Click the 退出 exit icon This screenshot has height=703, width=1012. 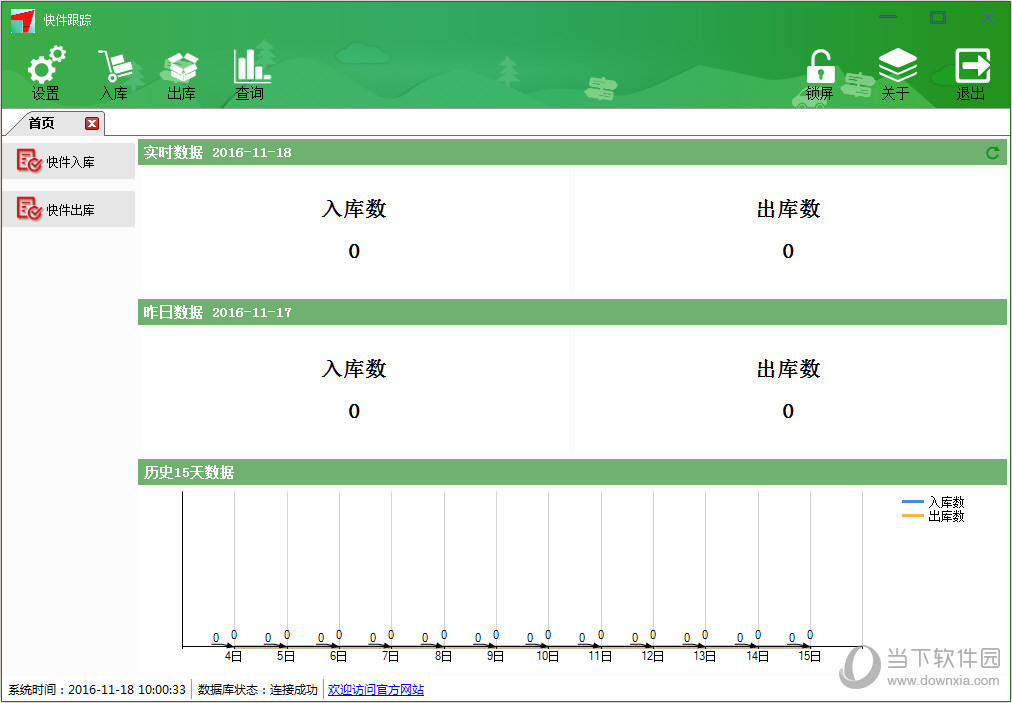point(971,69)
